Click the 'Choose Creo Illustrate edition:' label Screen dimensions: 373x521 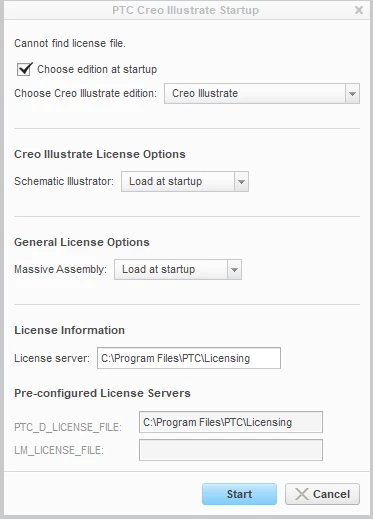tap(85, 93)
